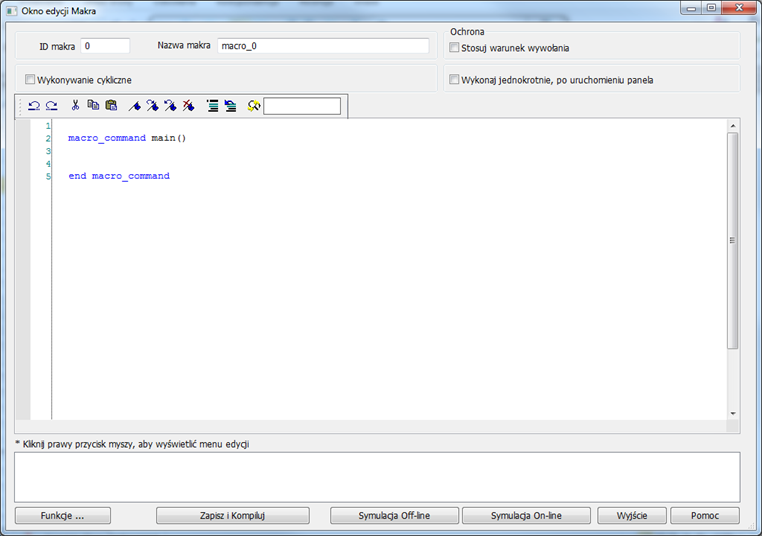Go to next bookmark icon
The image size is (762, 536).
click(x=153, y=105)
